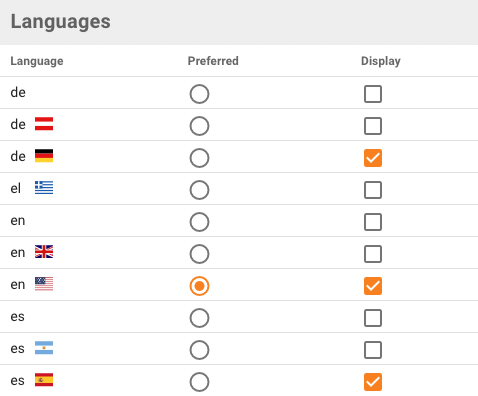The image size is (478, 396).
Task: Choose British English as preferred language
Action: point(199,254)
